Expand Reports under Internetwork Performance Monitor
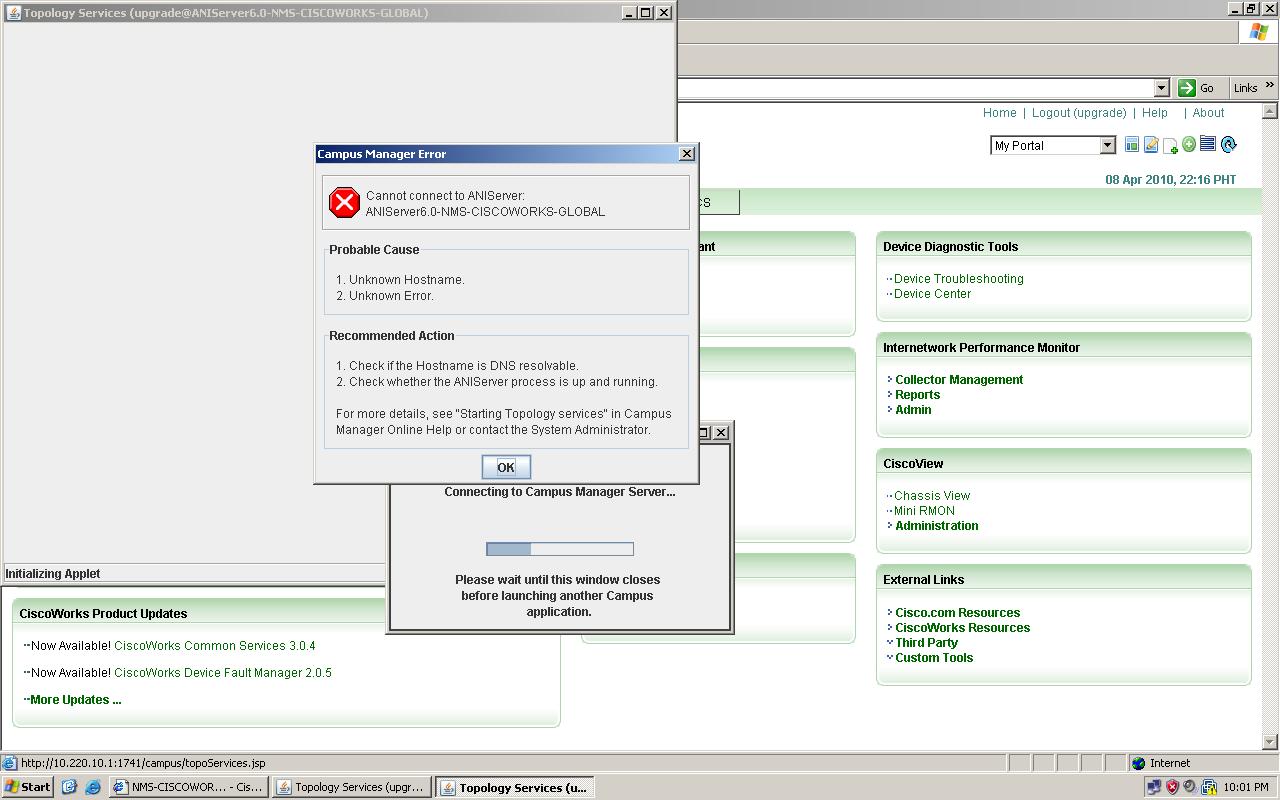Screen dimensions: 1280x800 (x=917, y=395)
